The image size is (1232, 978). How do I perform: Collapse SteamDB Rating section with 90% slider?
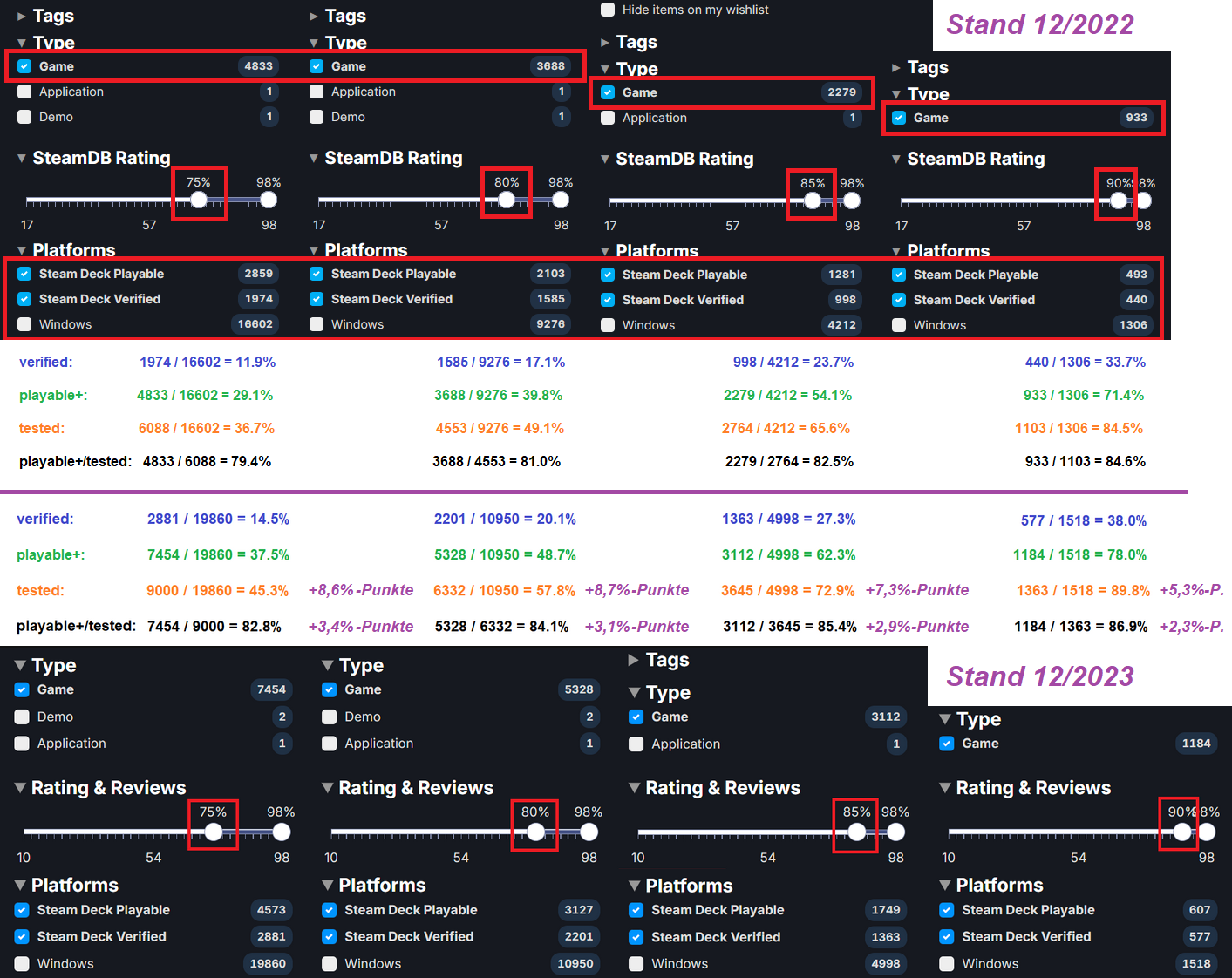tap(968, 159)
